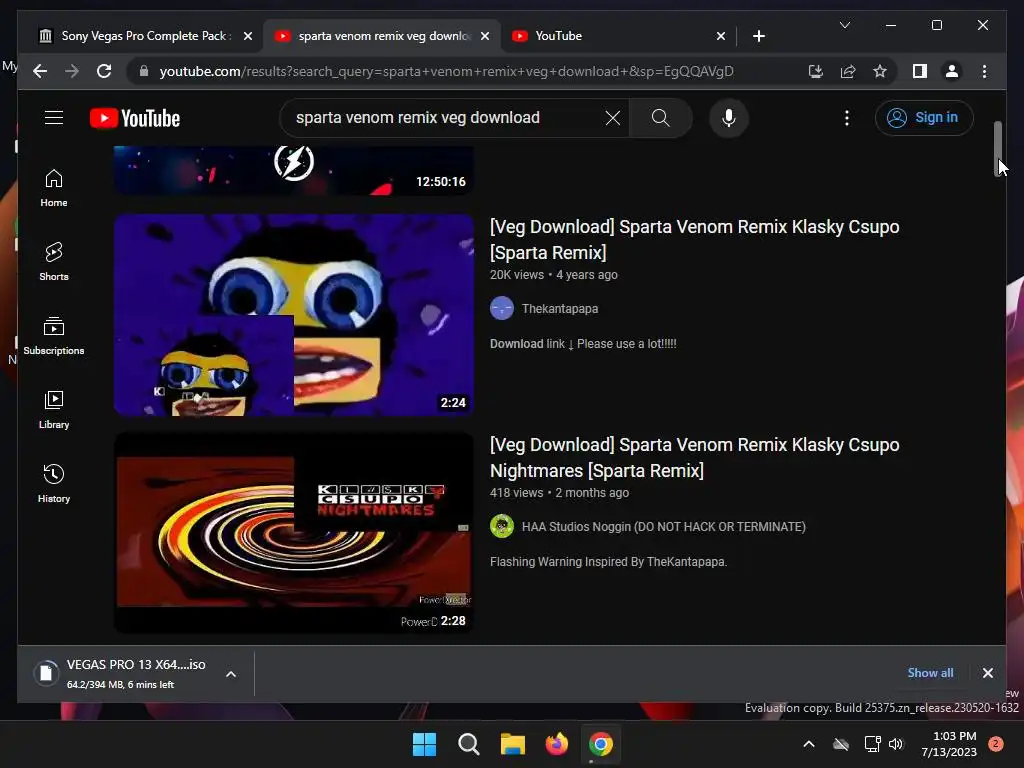1024x768 pixels.
Task: Click the install app icon in address bar
Action: pyautogui.click(x=816, y=71)
